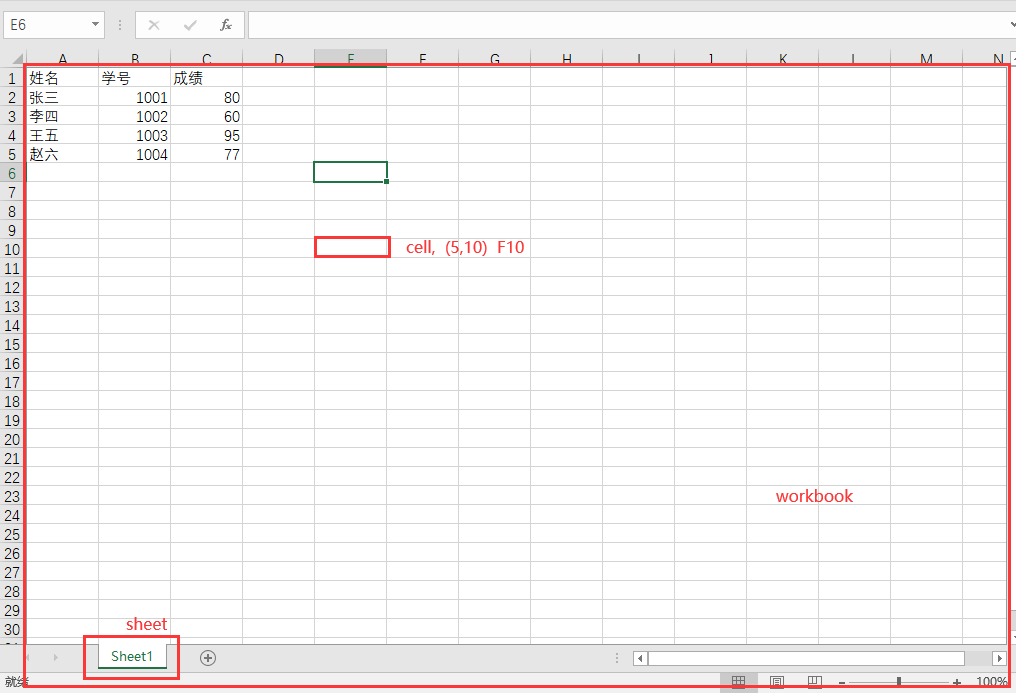1016x693 pixels.
Task: Select the Sheet1 tab
Action: (x=132, y=657)
